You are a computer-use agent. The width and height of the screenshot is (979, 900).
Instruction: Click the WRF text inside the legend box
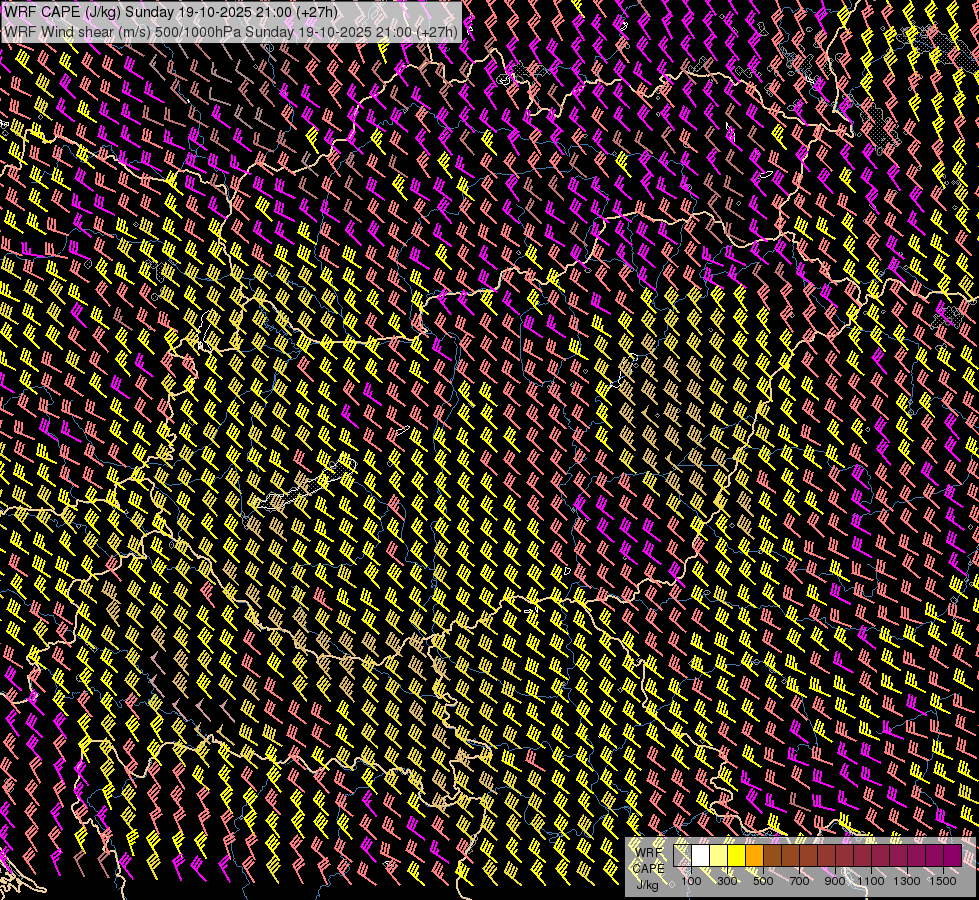[648, 851]
